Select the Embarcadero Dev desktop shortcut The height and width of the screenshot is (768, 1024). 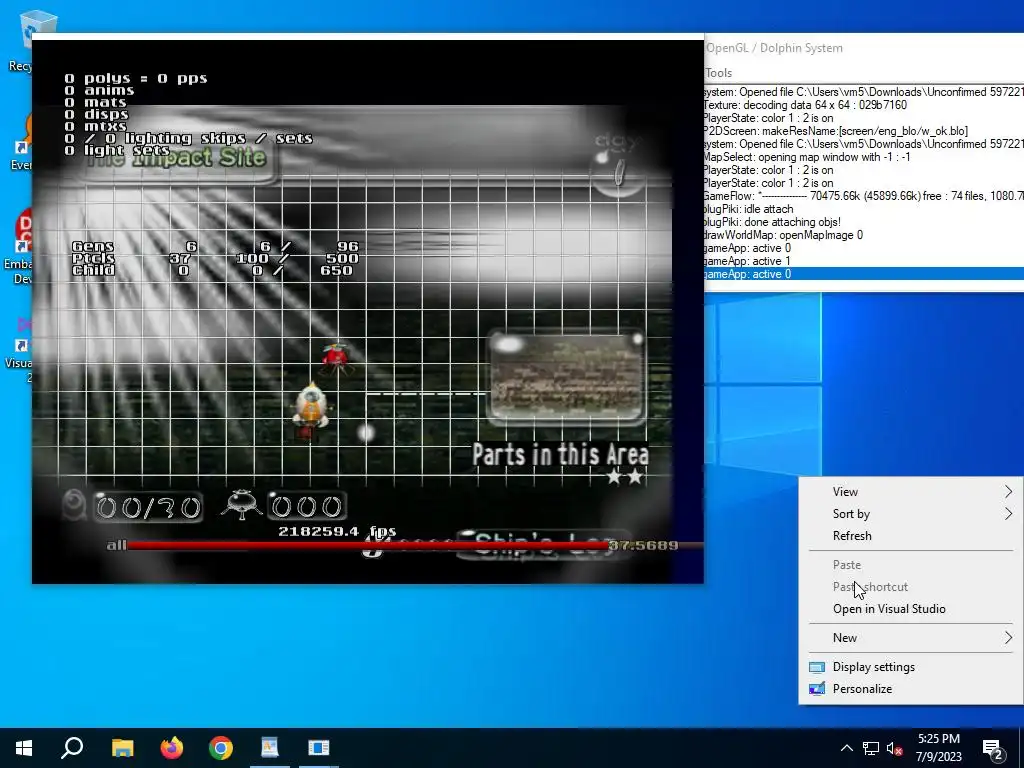(x=20, y=248)
